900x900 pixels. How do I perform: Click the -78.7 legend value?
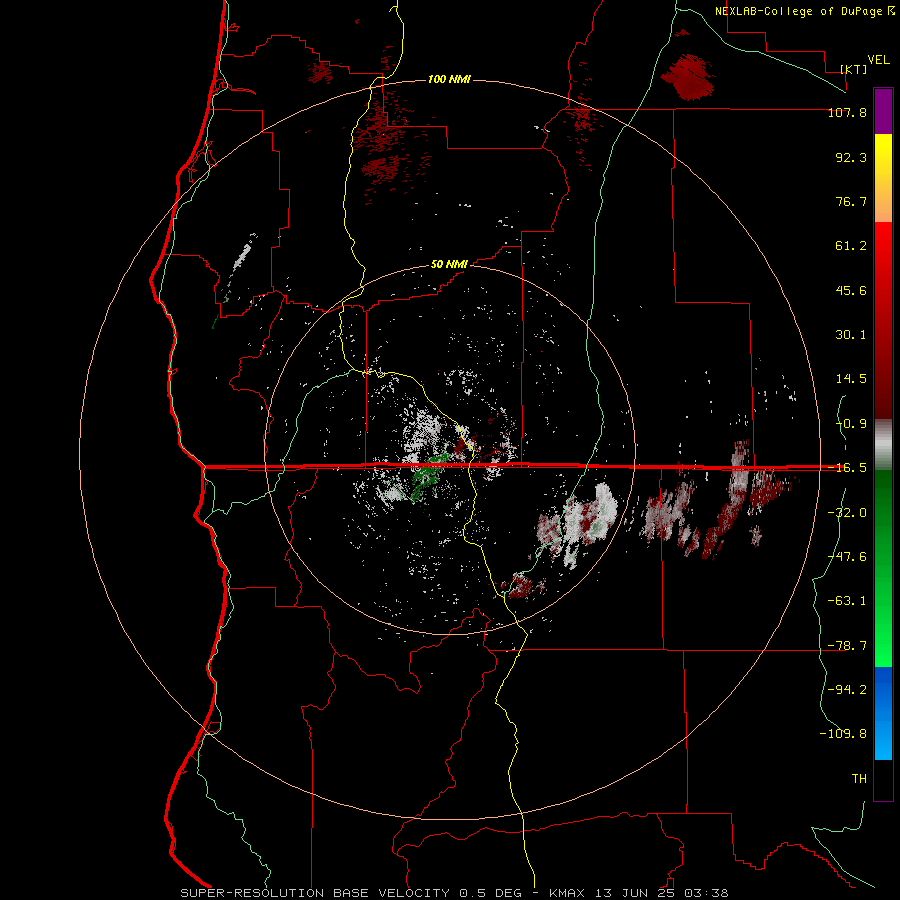click(847, 646)
